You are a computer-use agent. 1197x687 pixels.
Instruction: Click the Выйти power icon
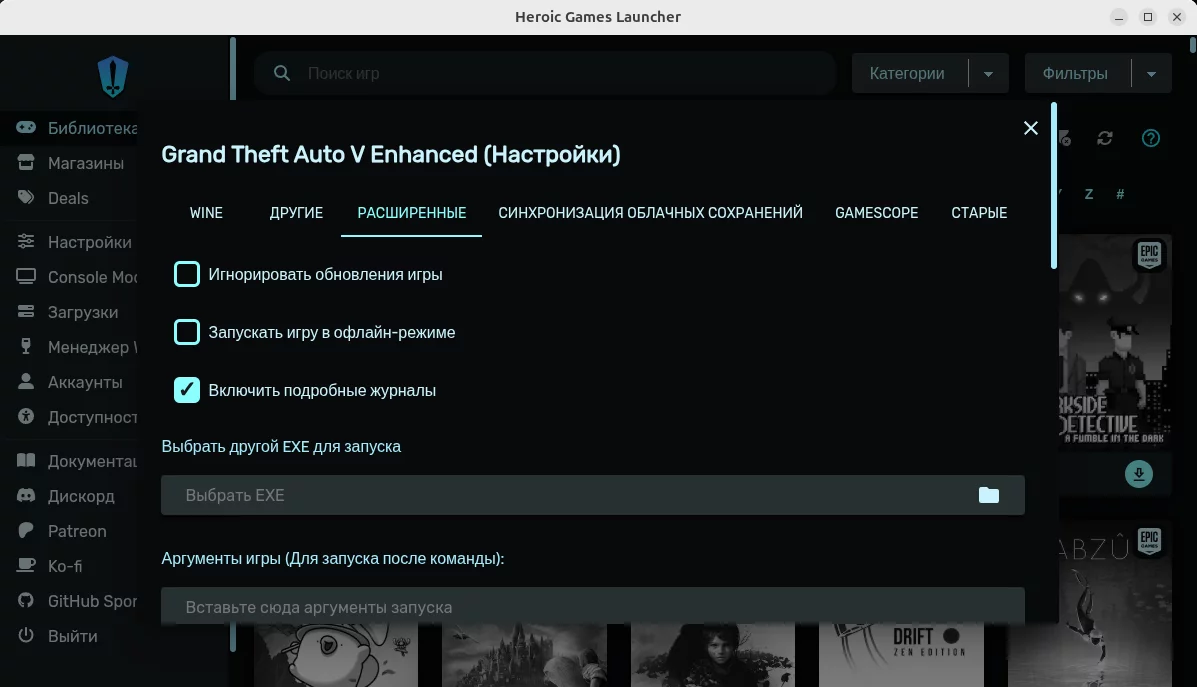[x=26, y=636]
